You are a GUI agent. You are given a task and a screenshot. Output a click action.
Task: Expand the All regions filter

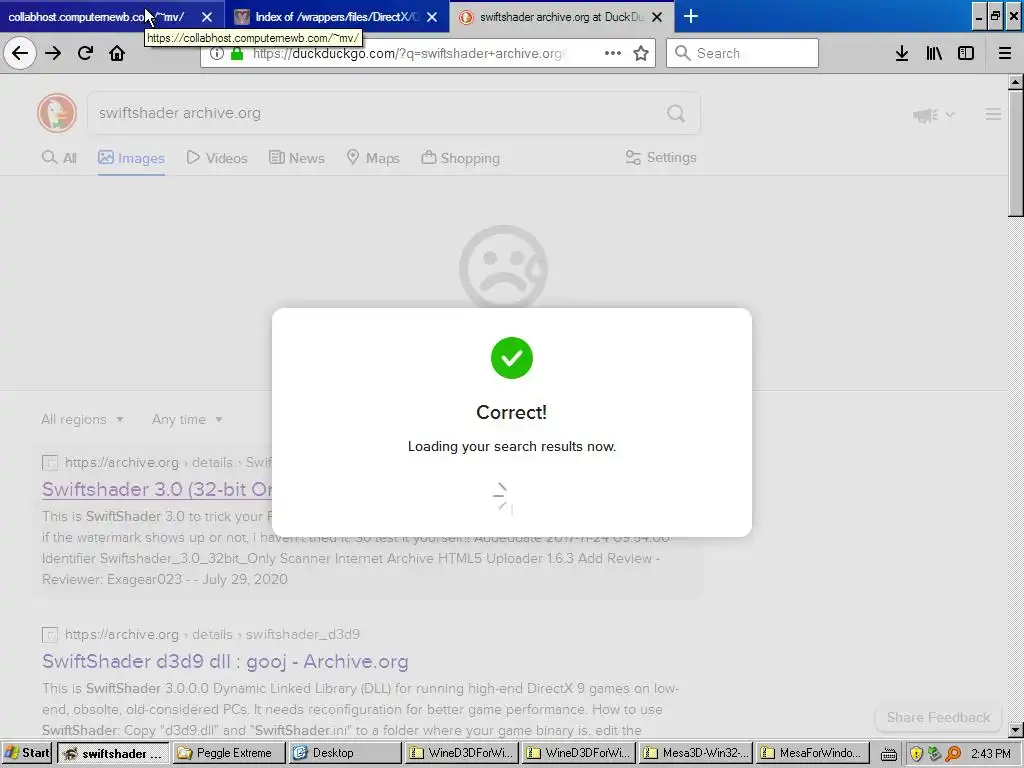[82, 419]
